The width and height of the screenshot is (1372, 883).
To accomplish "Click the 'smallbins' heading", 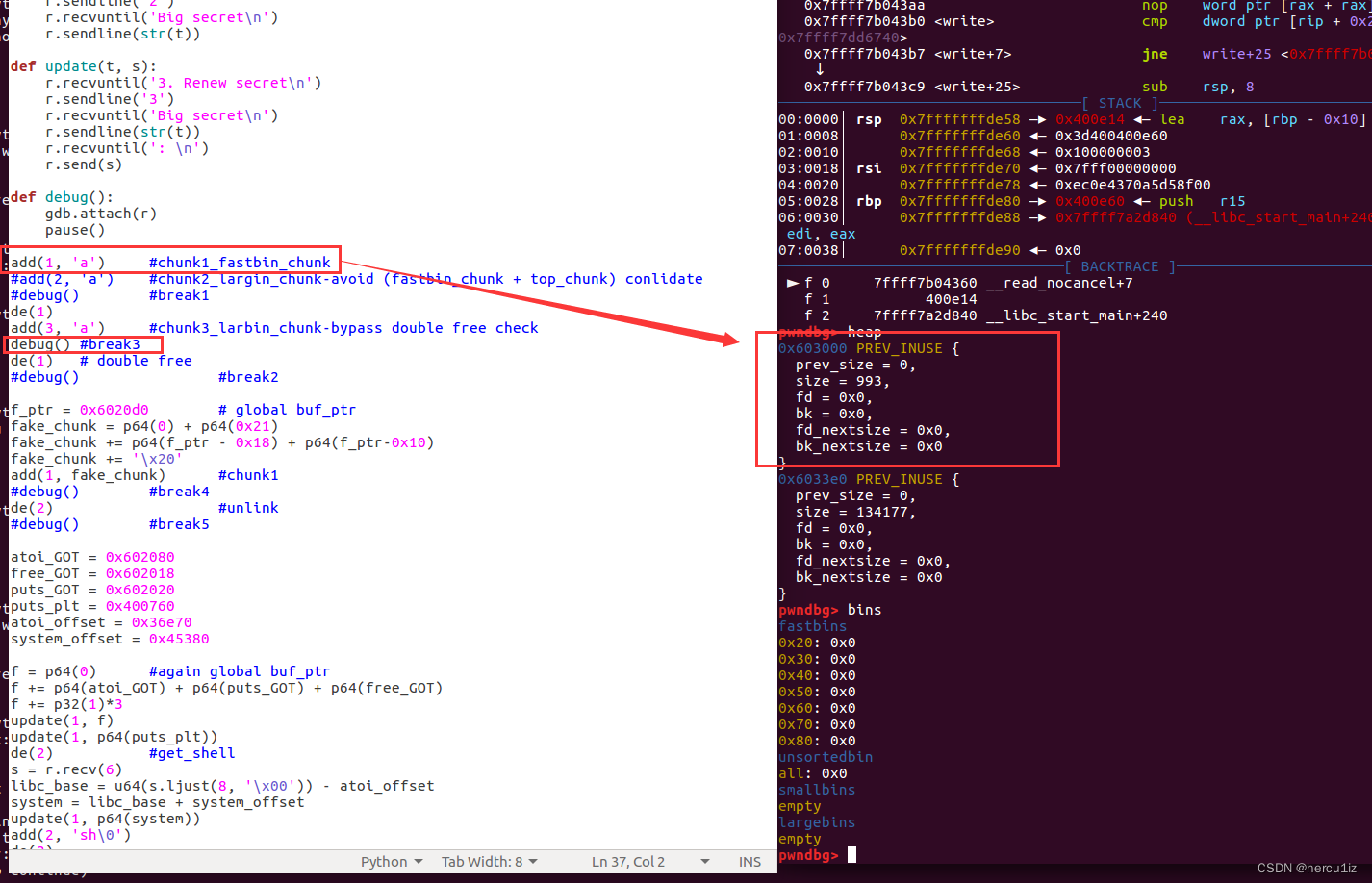I will [x=817, y=790].
